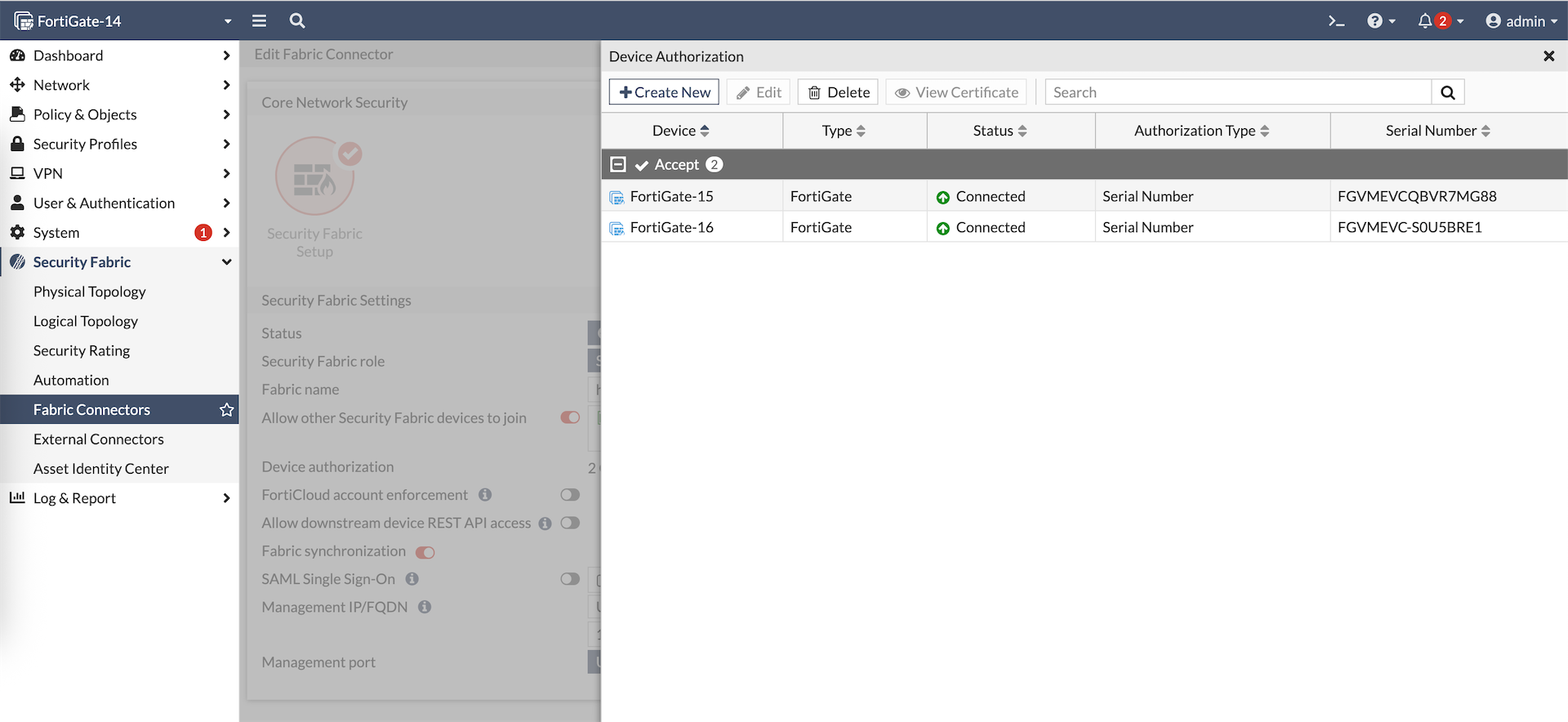Click info icon next to SAML Single Sign-On
This screenshot has height=722, width=1568.
pos(412,579)
